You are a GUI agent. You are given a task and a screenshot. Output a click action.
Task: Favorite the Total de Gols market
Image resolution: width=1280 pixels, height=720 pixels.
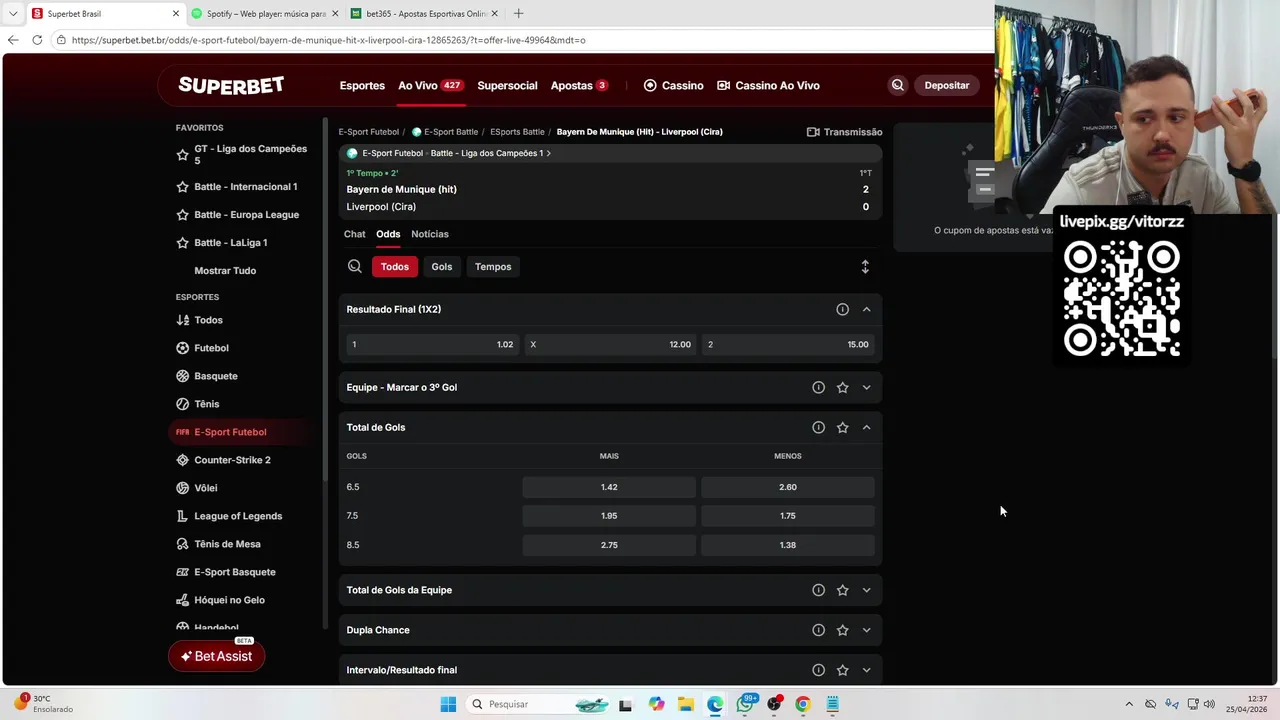(x=842, y=427)
